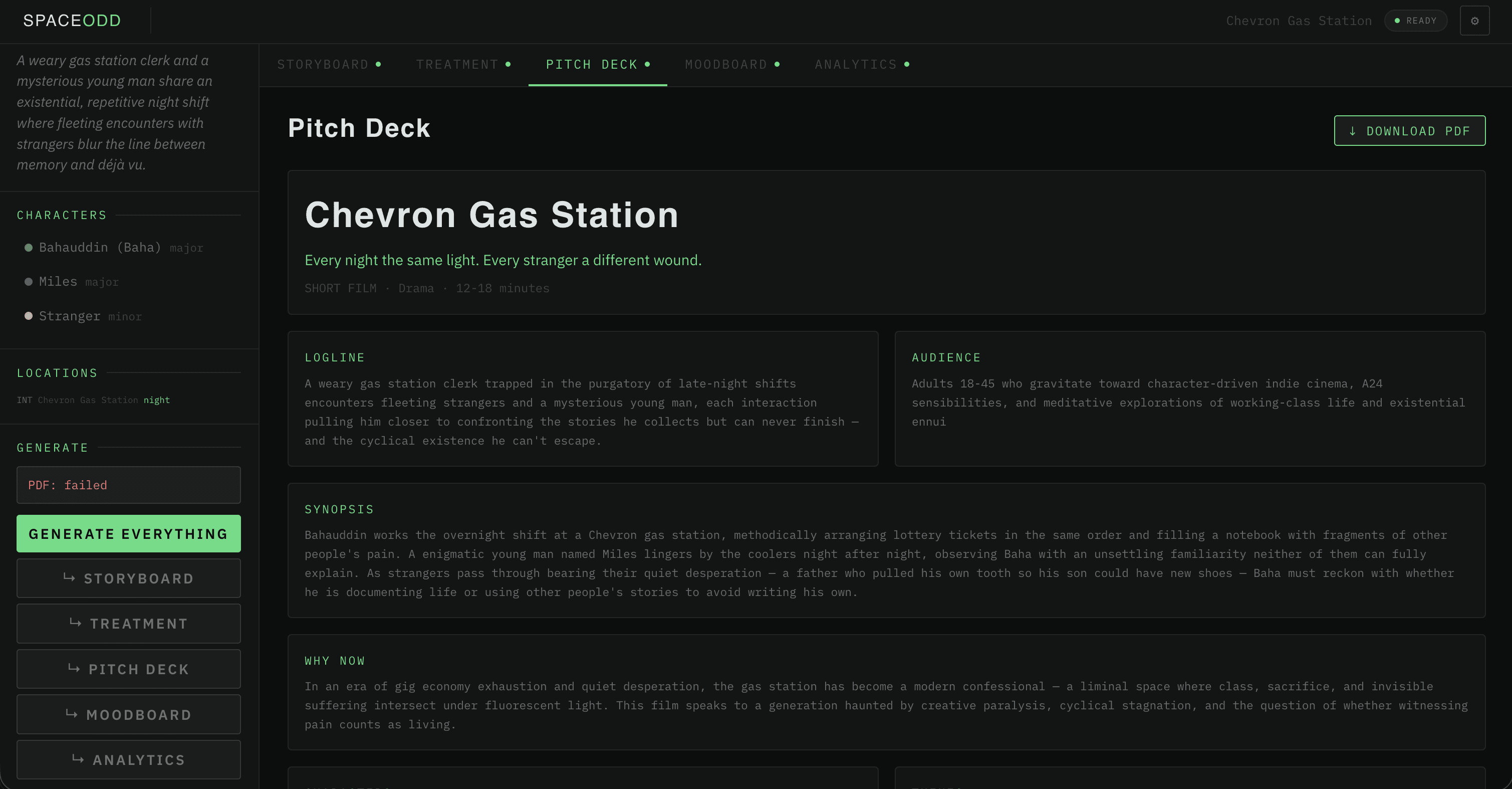Open the Treatment tab
Viewport: 1512px width, 789px height.
coord(457,64)
